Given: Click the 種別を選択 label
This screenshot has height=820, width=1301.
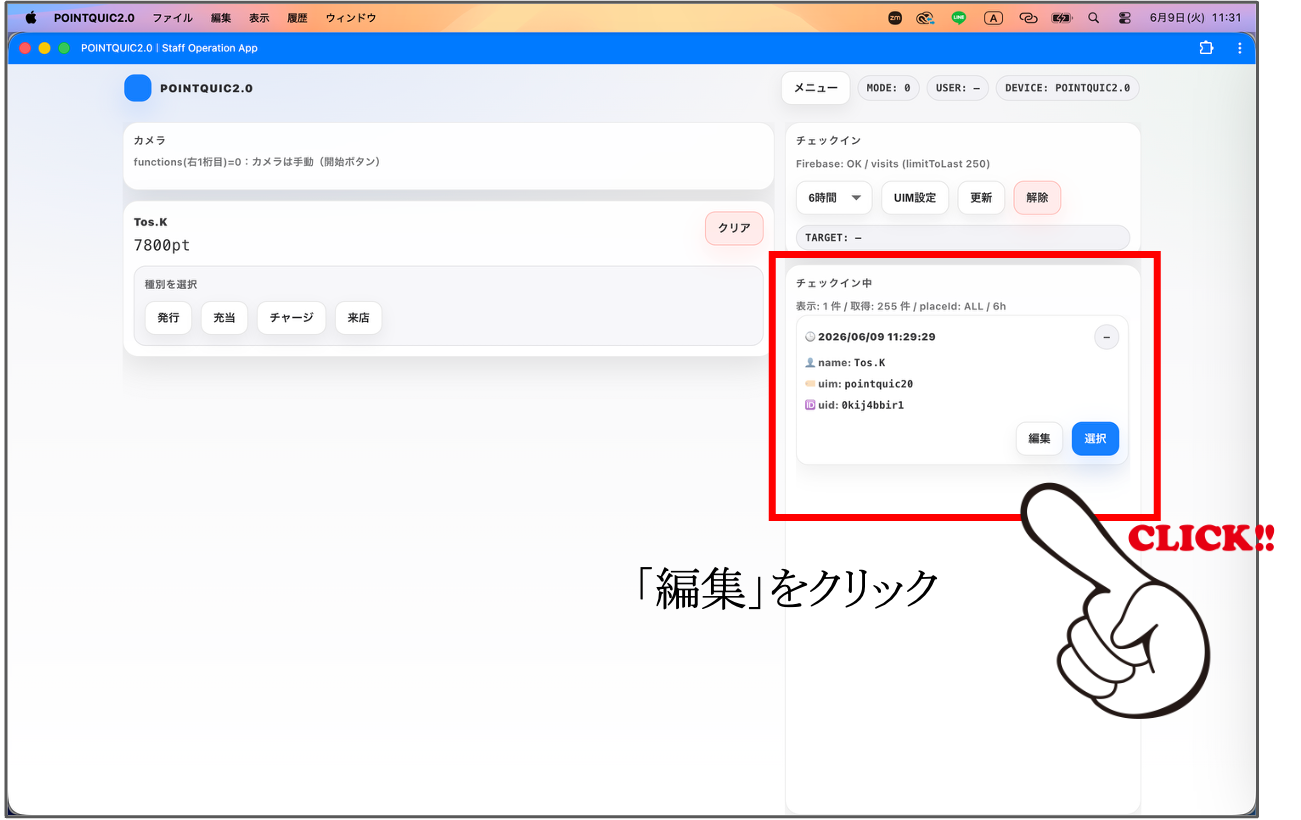Looking at the screenshot, I should tap(171, 284).
